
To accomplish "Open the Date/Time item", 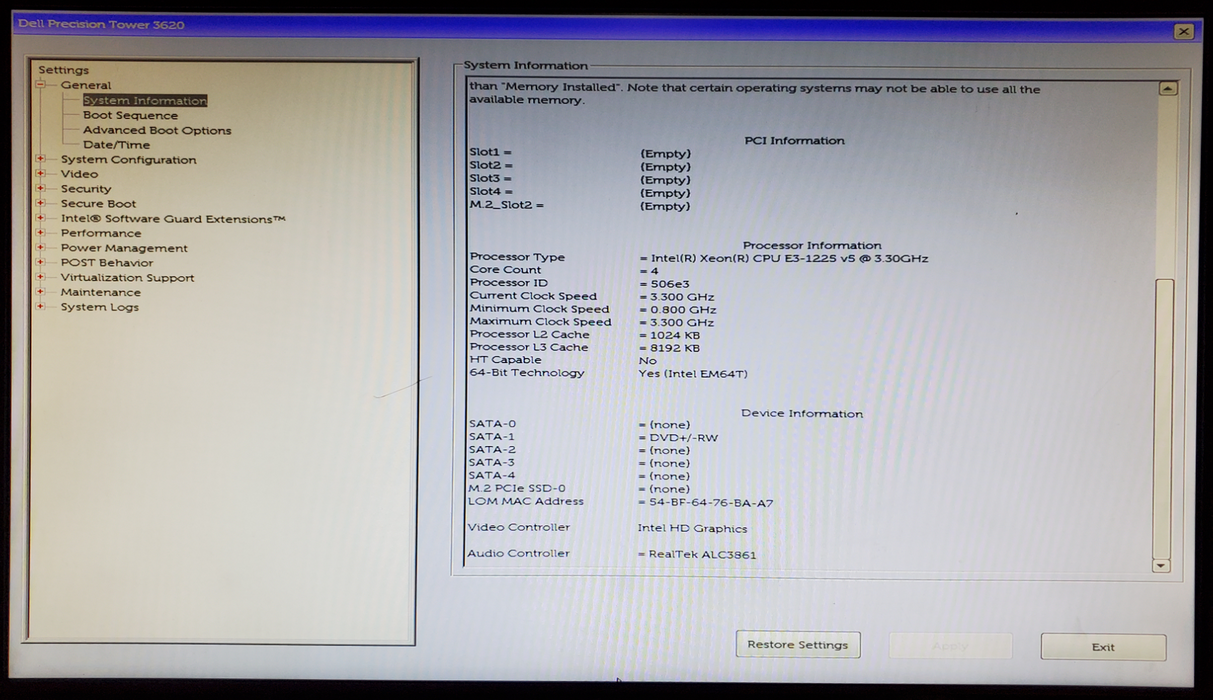I will pos(116,145).
